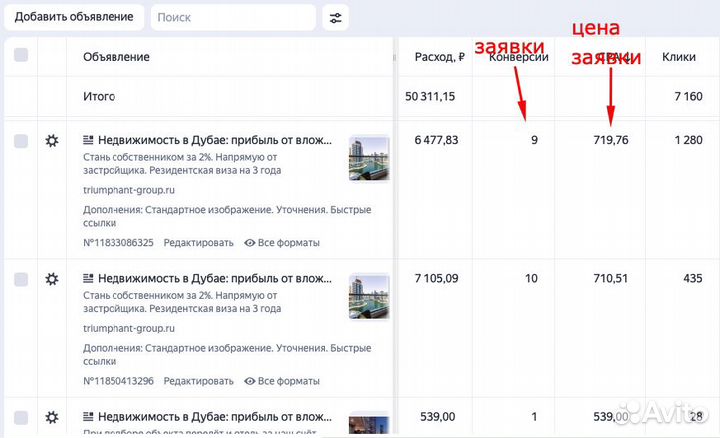Click the Итого row label
Viewport: 720px width, 438px height.
(99, 96)
